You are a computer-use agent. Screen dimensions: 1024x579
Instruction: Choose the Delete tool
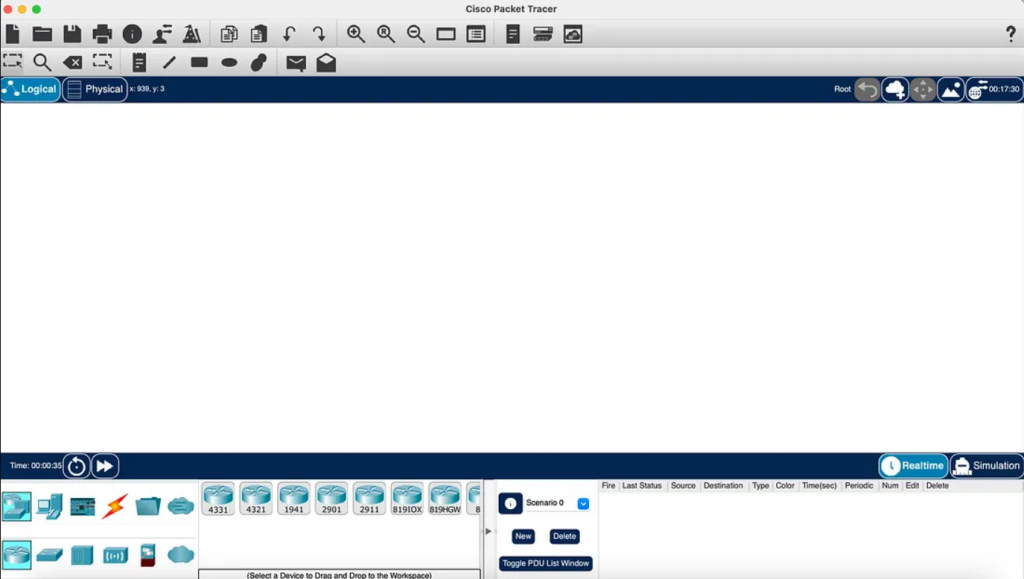[72, 63]
